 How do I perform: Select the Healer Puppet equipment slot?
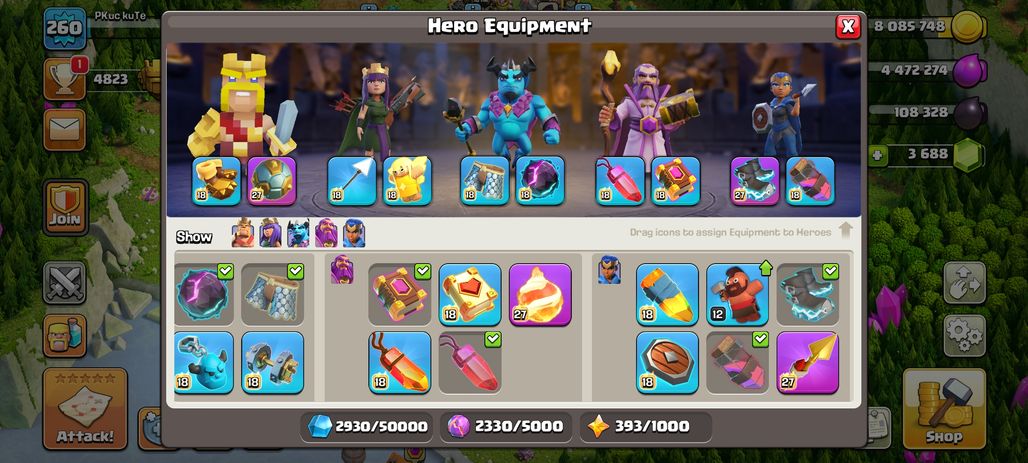click(x=407, y=180)
